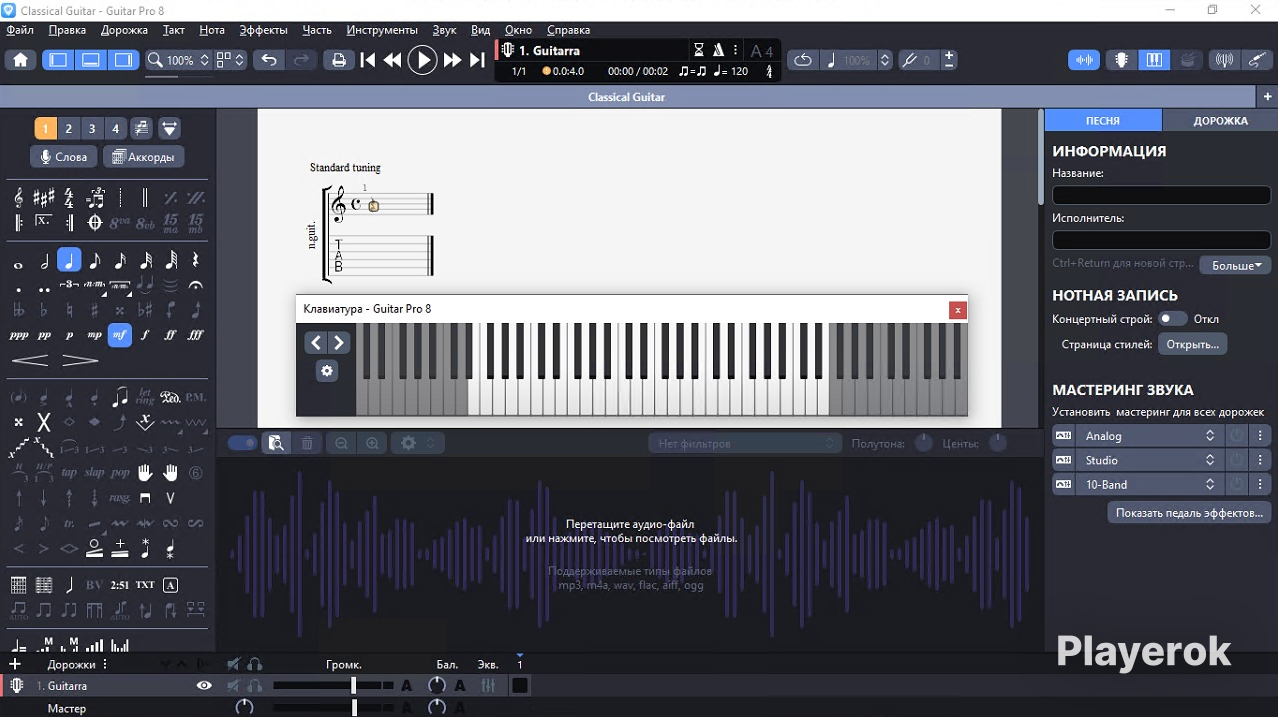This screenshot has height=717, width=1278.
Task: Jump to the last bar
Action: point(478,60)
